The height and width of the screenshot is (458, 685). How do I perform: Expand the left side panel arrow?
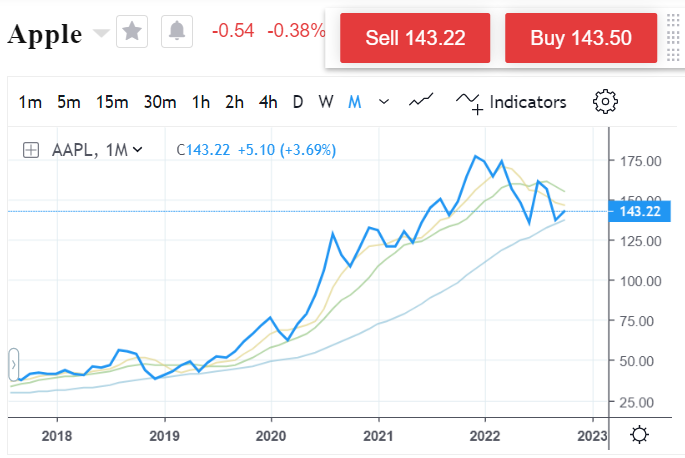coord(14,364)
